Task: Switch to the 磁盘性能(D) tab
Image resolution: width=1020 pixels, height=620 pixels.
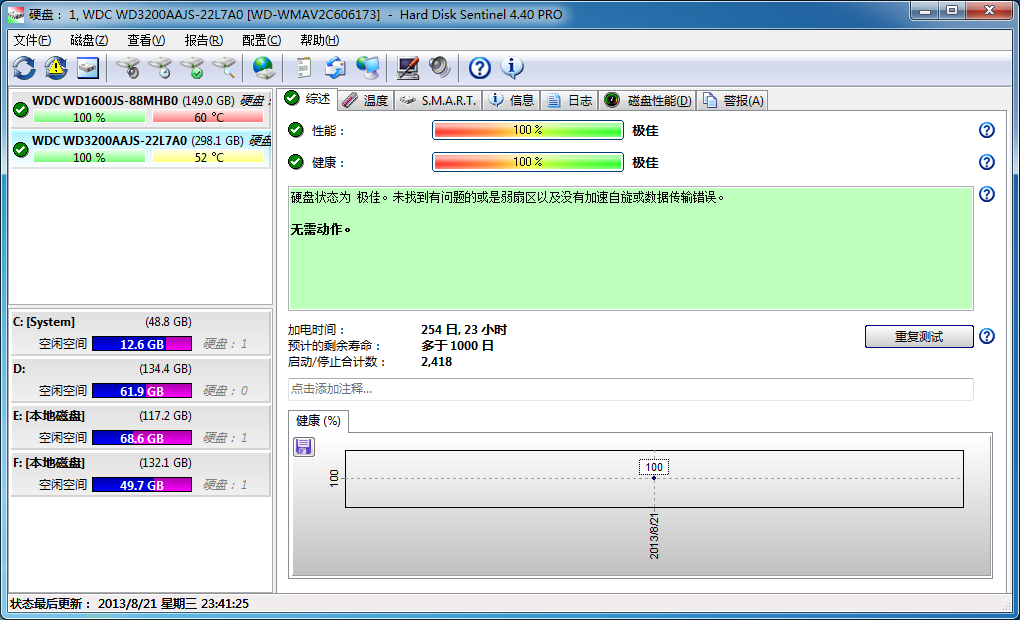Action: coord(648,100)
